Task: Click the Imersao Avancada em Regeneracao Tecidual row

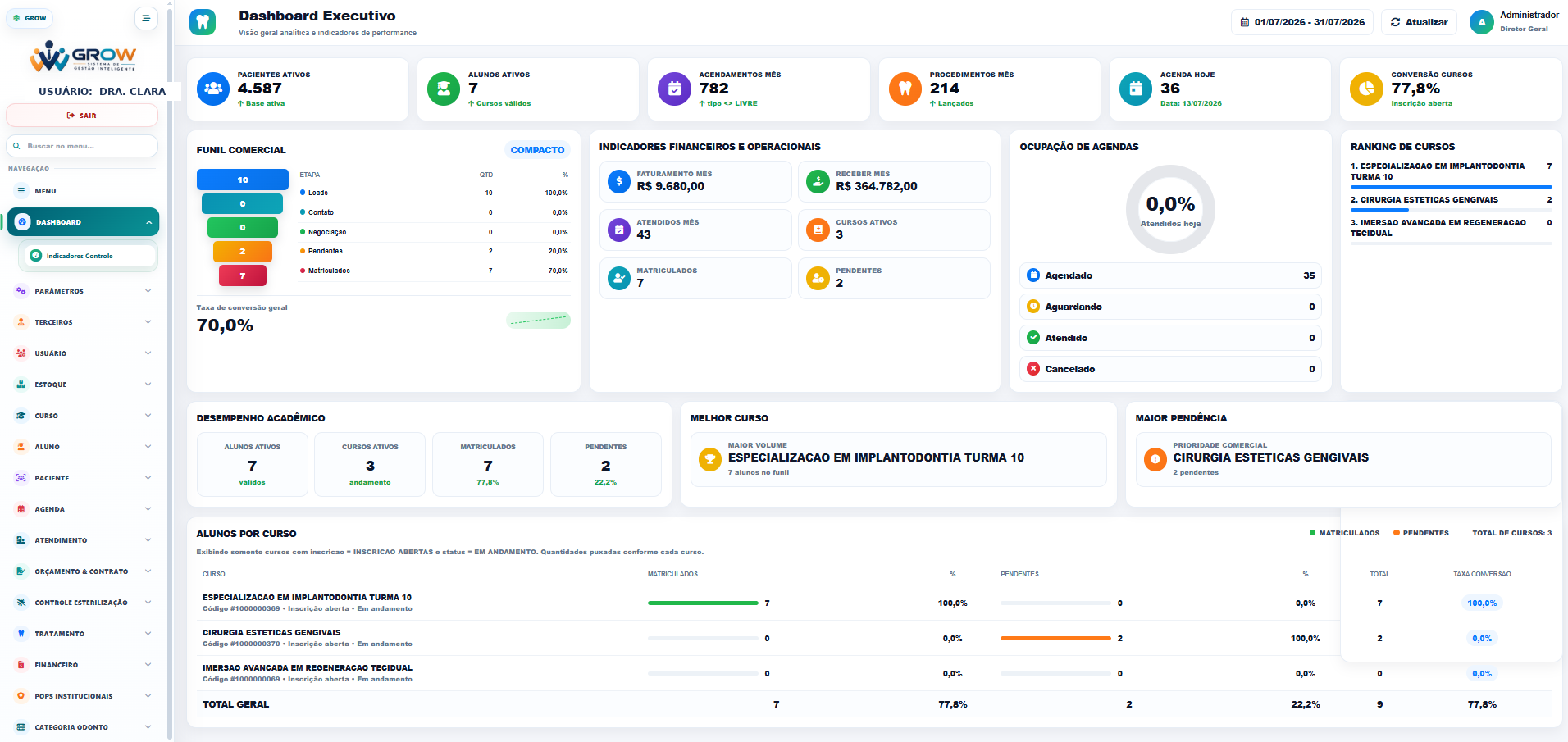Action: [x=873, y=673]
